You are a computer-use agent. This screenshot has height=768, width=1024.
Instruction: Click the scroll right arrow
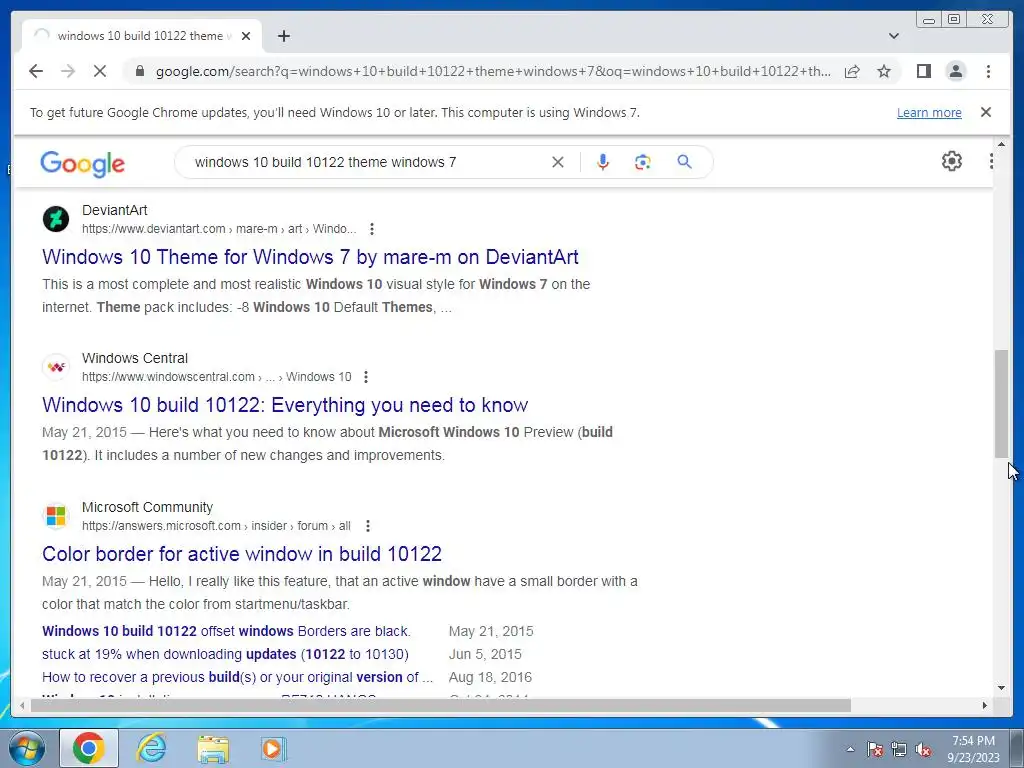coord(985,705)
